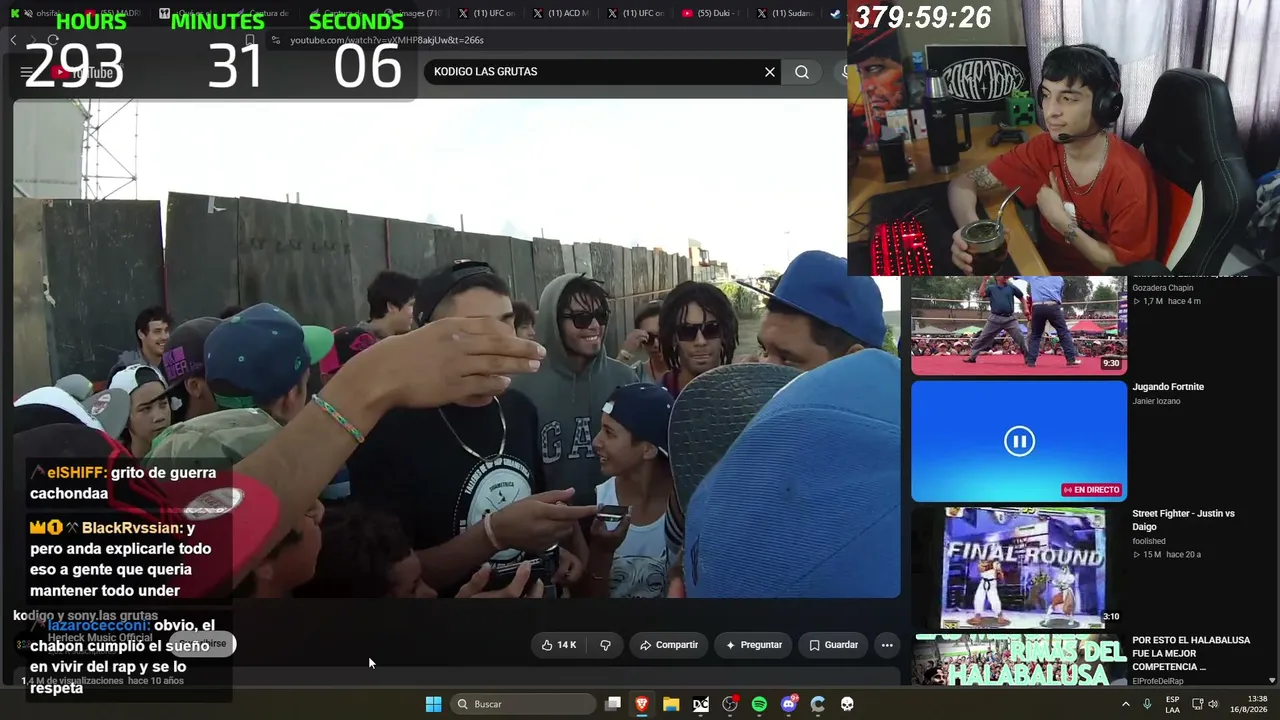Click the microphone tray icon
The height and width of the screenshot is (720, 1280).
[x=1147, y=704]
